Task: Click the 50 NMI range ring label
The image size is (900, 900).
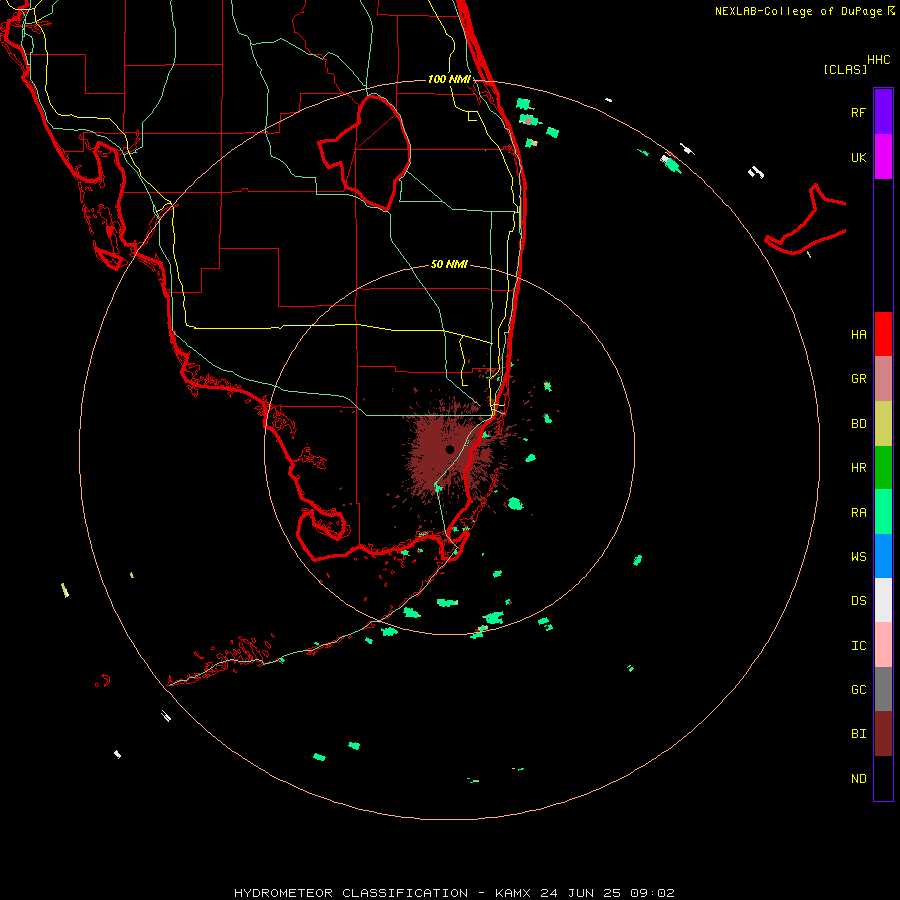Action: pos(449,265)
